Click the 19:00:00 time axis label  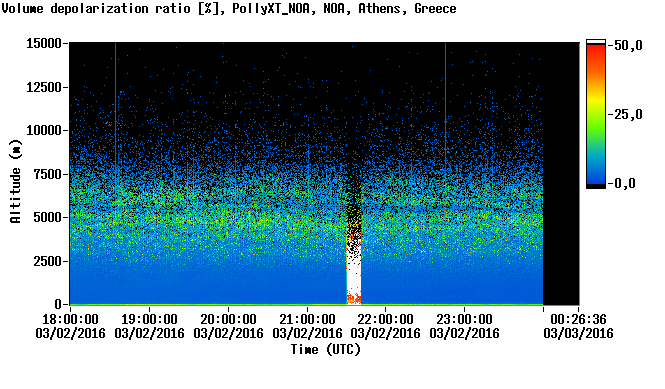click(x=149, y=319)
